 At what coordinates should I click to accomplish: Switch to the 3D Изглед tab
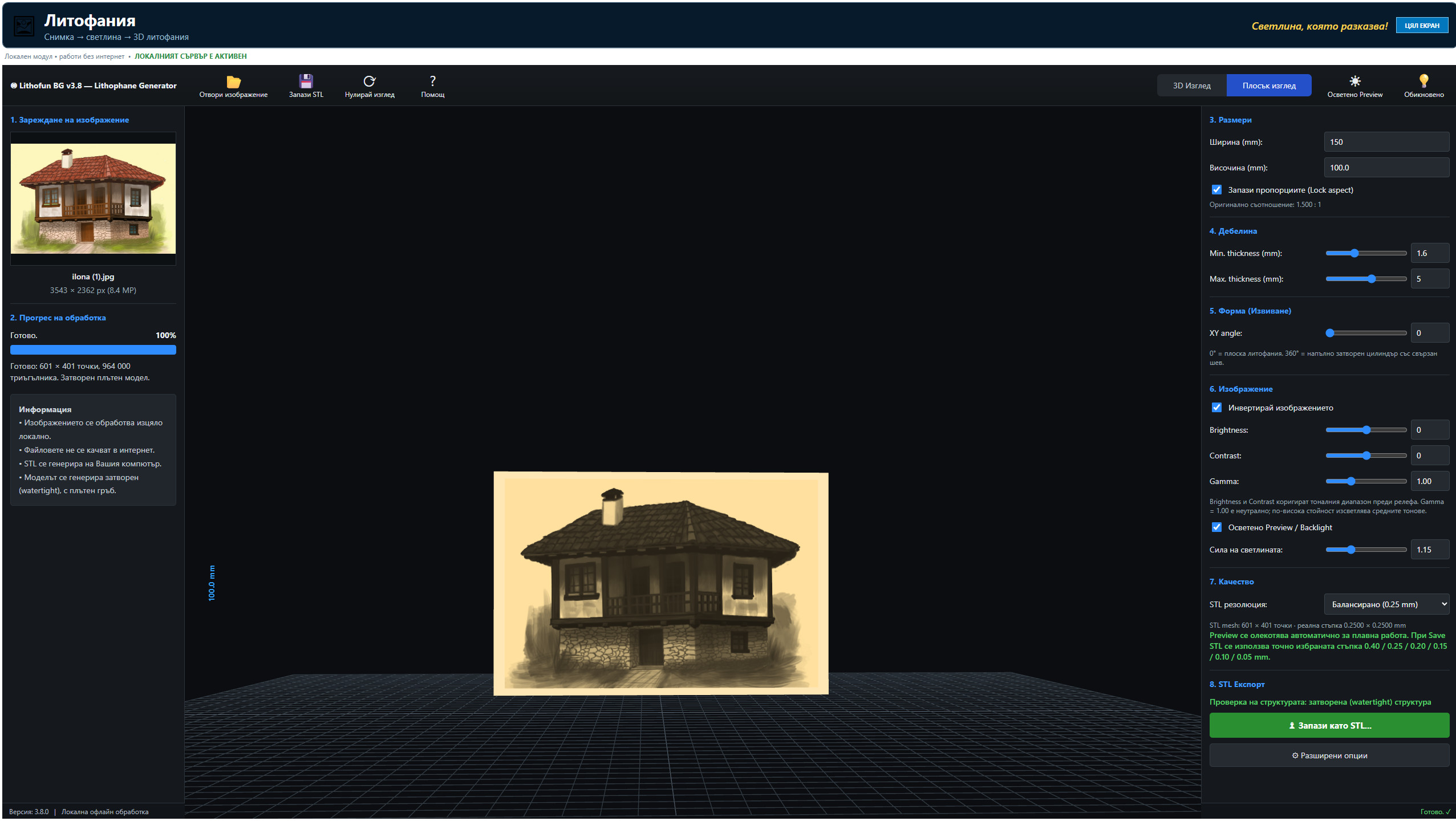(x=1191, y=86)
